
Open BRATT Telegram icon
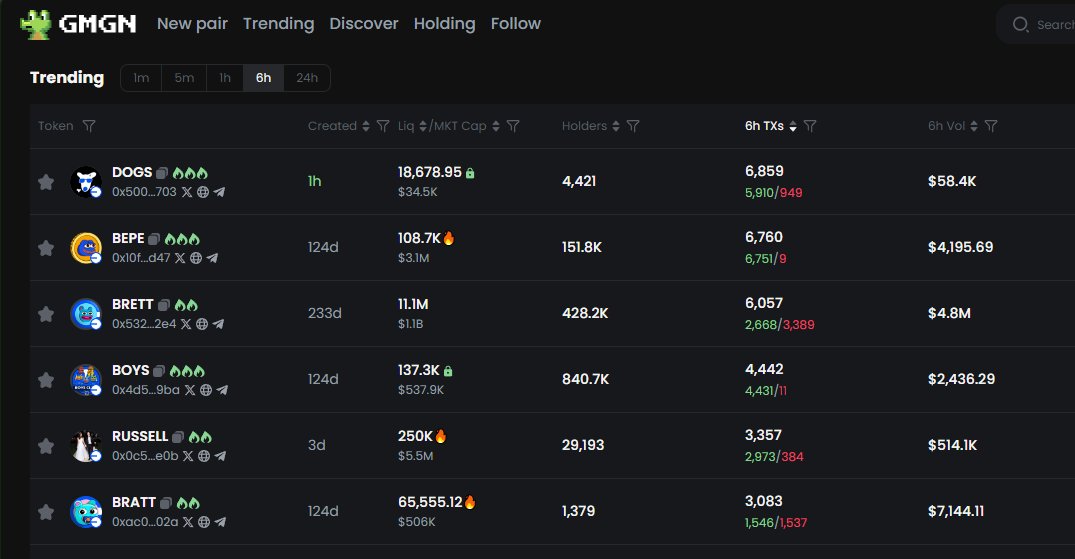pyautogui.click(x=220, y=522)
